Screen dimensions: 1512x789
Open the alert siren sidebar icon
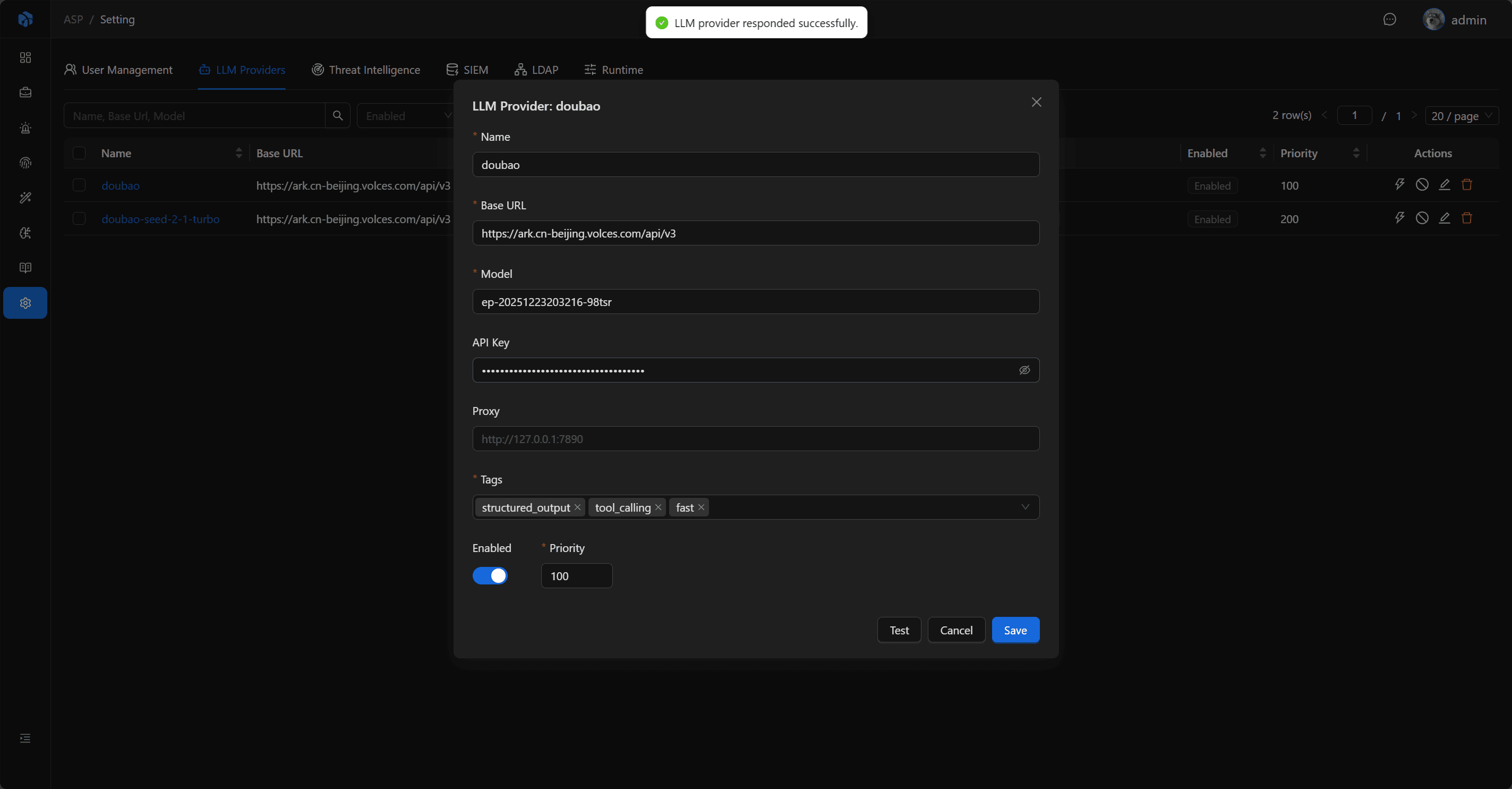(x=25, y=128)
